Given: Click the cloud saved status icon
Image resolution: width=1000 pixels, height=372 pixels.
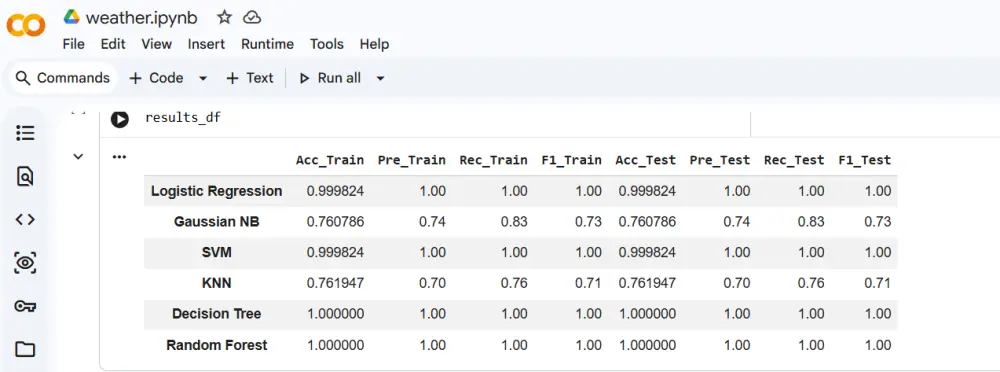Looking at the screenshot, I should click(x=253, y=17).
